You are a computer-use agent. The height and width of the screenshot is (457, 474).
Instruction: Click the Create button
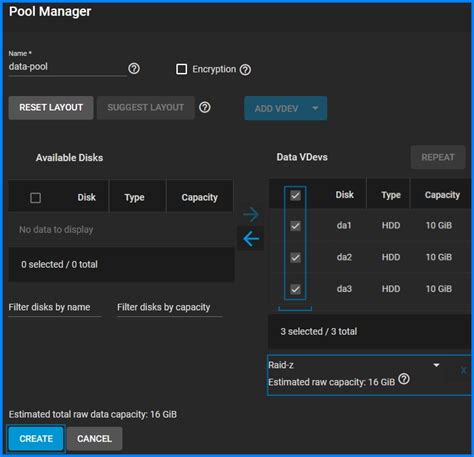click(x=36, y=439)
